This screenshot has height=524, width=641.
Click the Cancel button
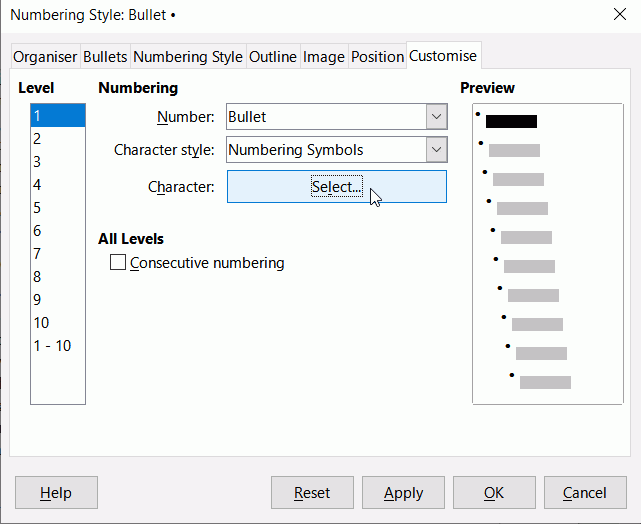coord(585,493)
